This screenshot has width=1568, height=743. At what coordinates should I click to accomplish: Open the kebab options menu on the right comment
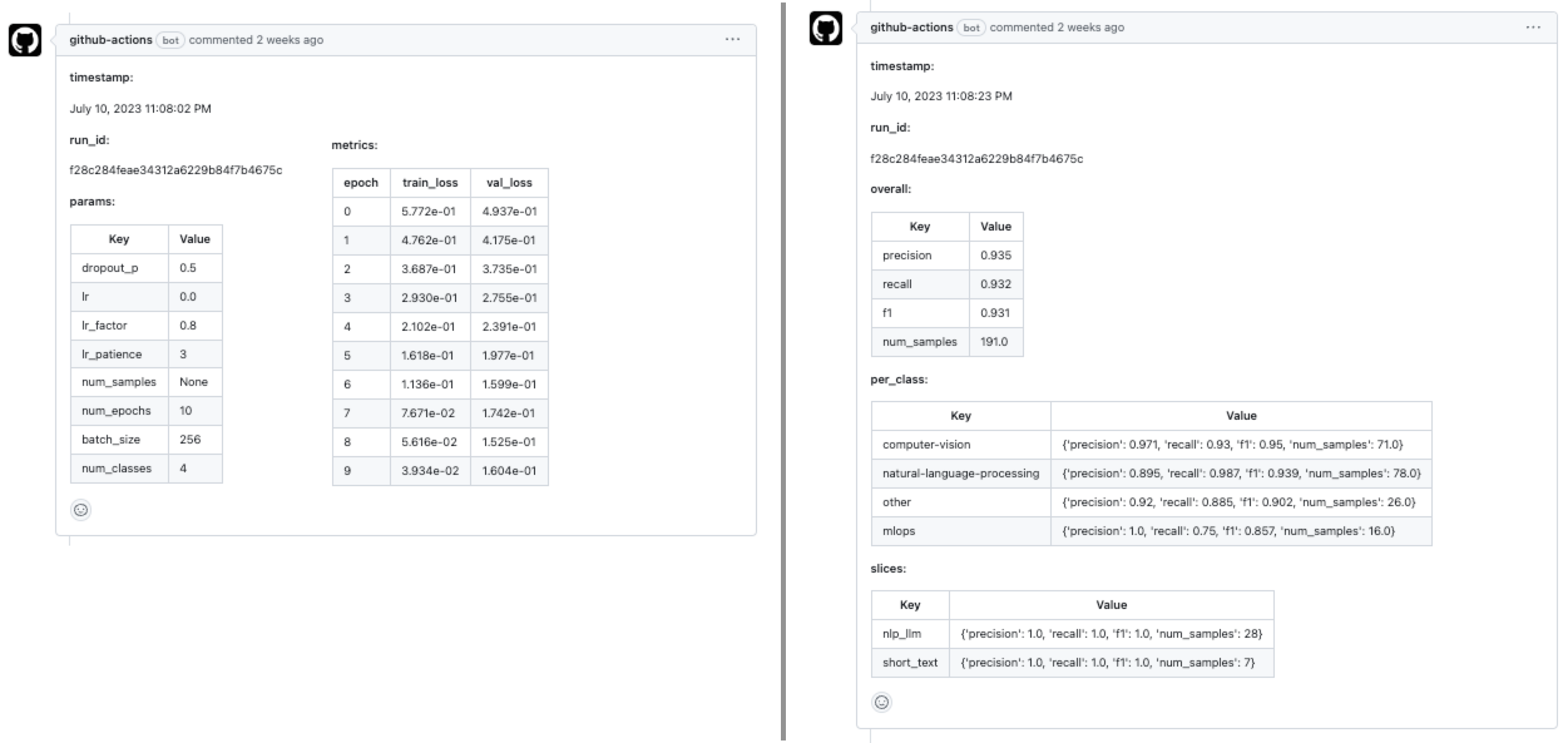(x=1535, y=27)
